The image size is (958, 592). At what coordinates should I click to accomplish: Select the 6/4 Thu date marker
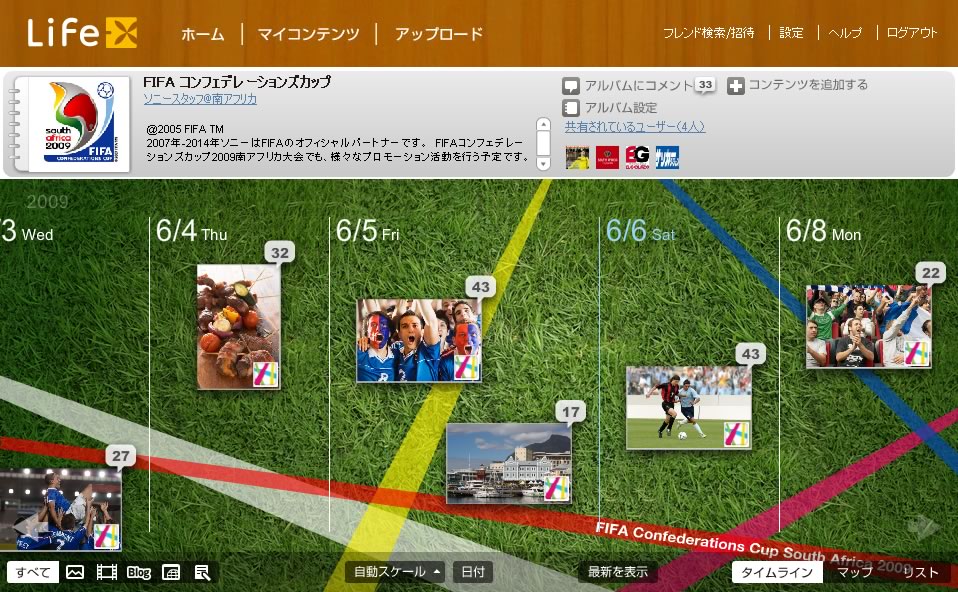pyautogui.click(x=191, y=232)
